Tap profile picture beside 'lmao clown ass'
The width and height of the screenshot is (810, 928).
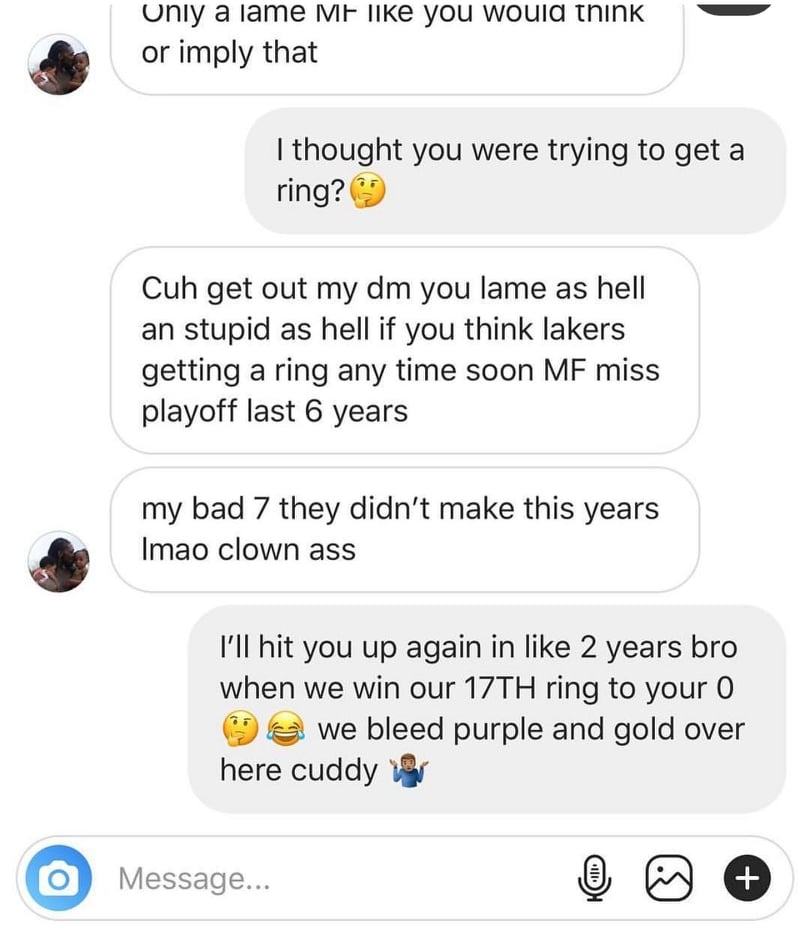tap(59, 561)
